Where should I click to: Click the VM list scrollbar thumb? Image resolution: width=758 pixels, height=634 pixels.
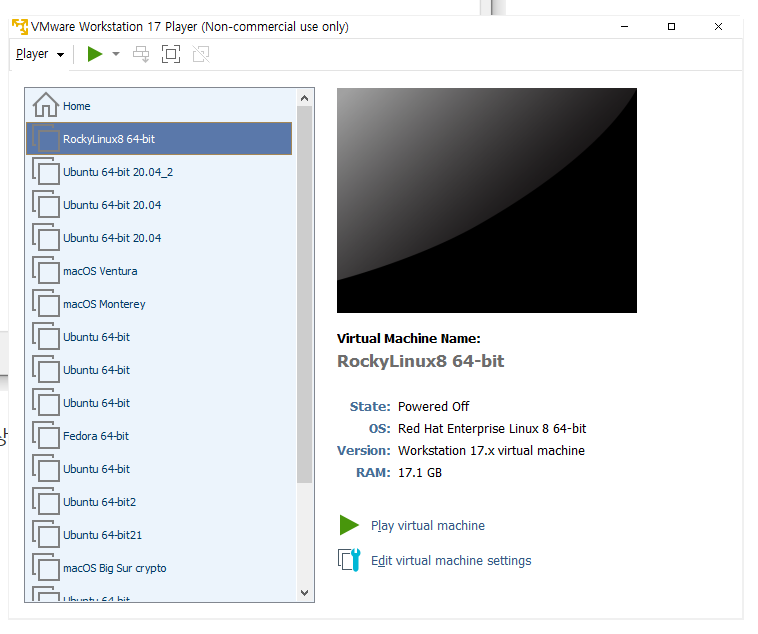click(x=305, y=294)
